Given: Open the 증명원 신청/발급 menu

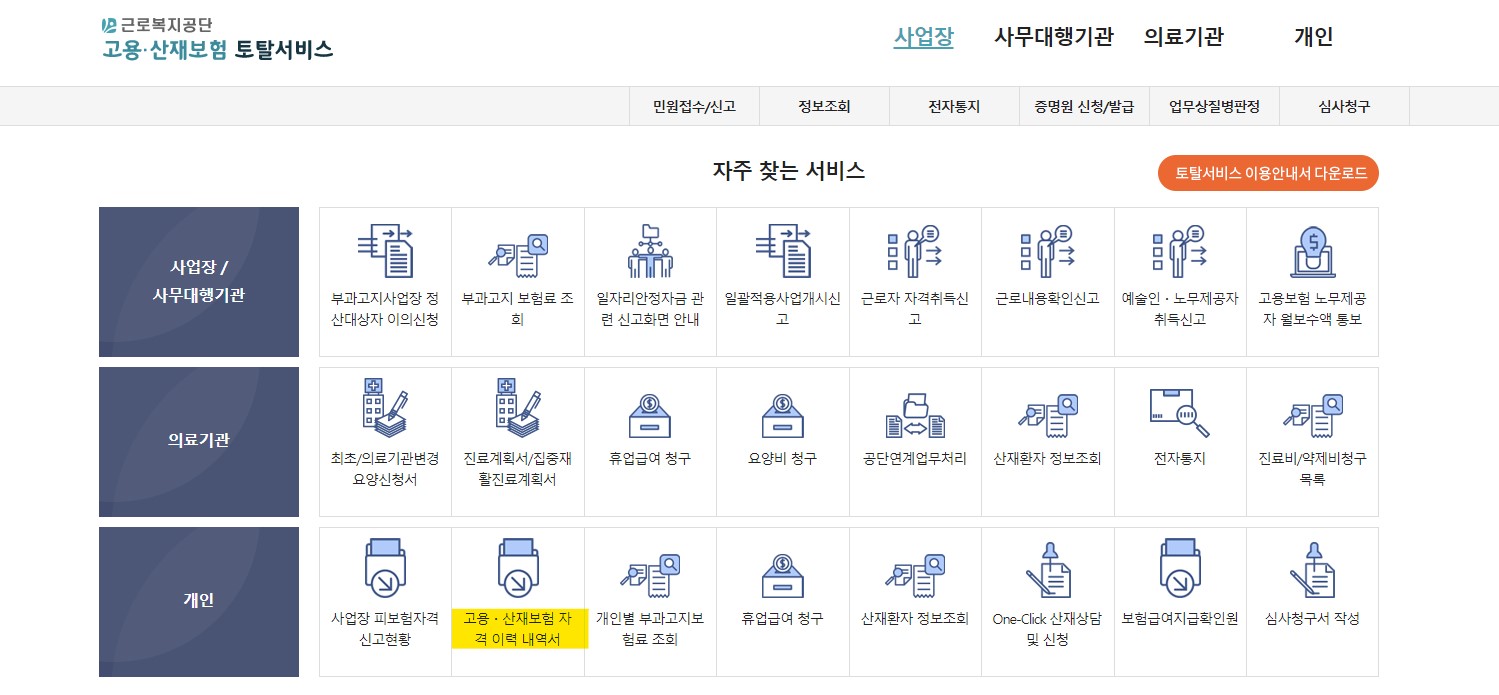Looking at the screenshot, I should (1083, 106).
